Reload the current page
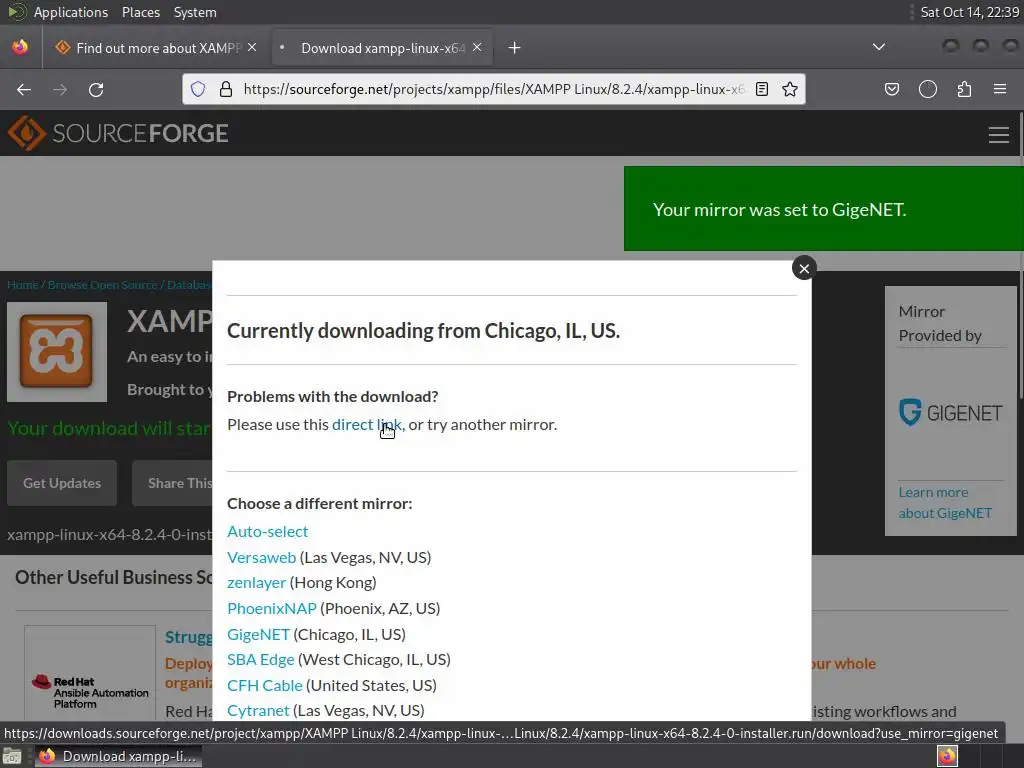The height and width of the screenshot is (768, 1024). 96,89
